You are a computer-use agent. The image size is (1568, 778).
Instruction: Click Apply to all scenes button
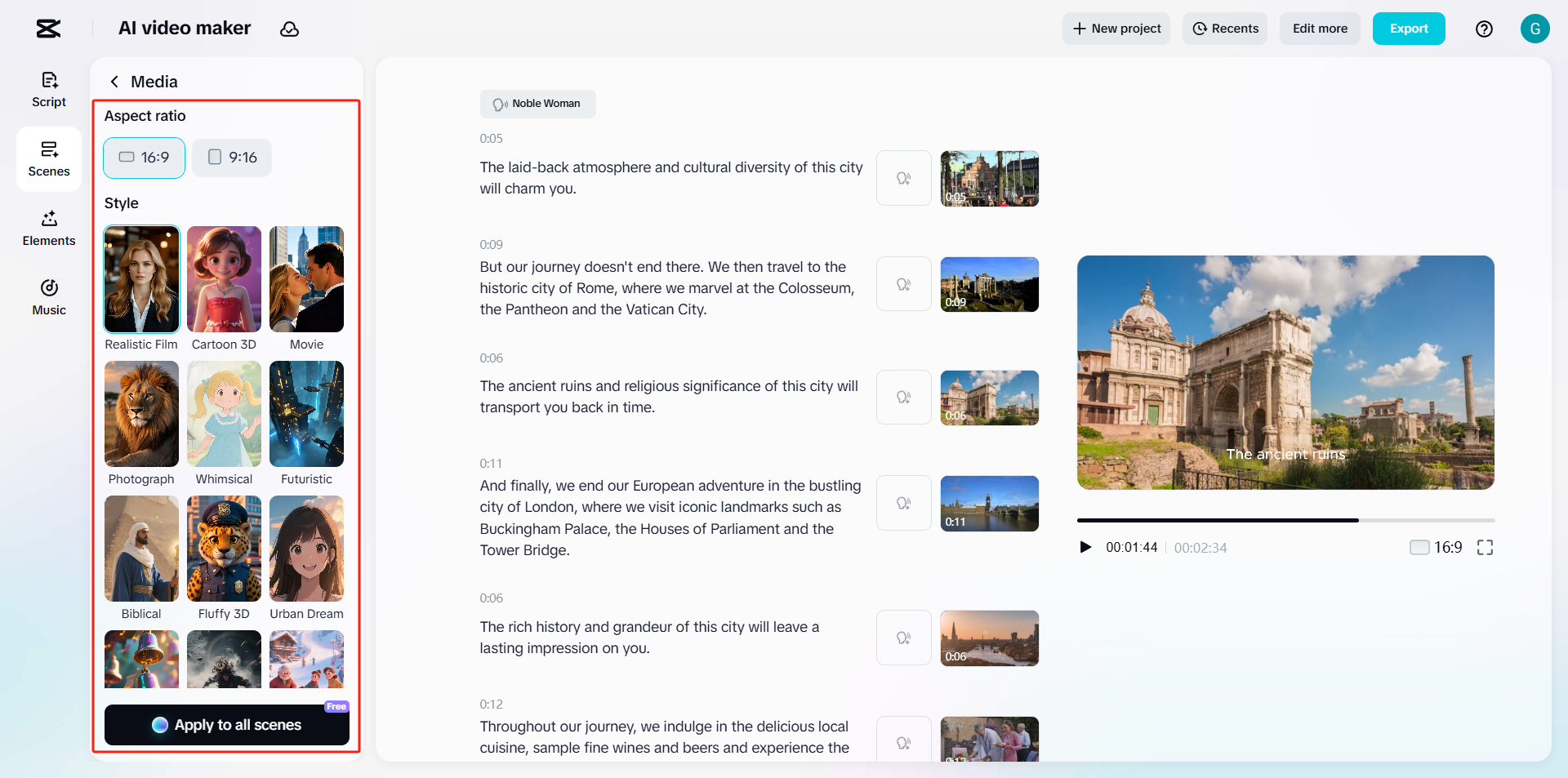(x=227, y=725)
